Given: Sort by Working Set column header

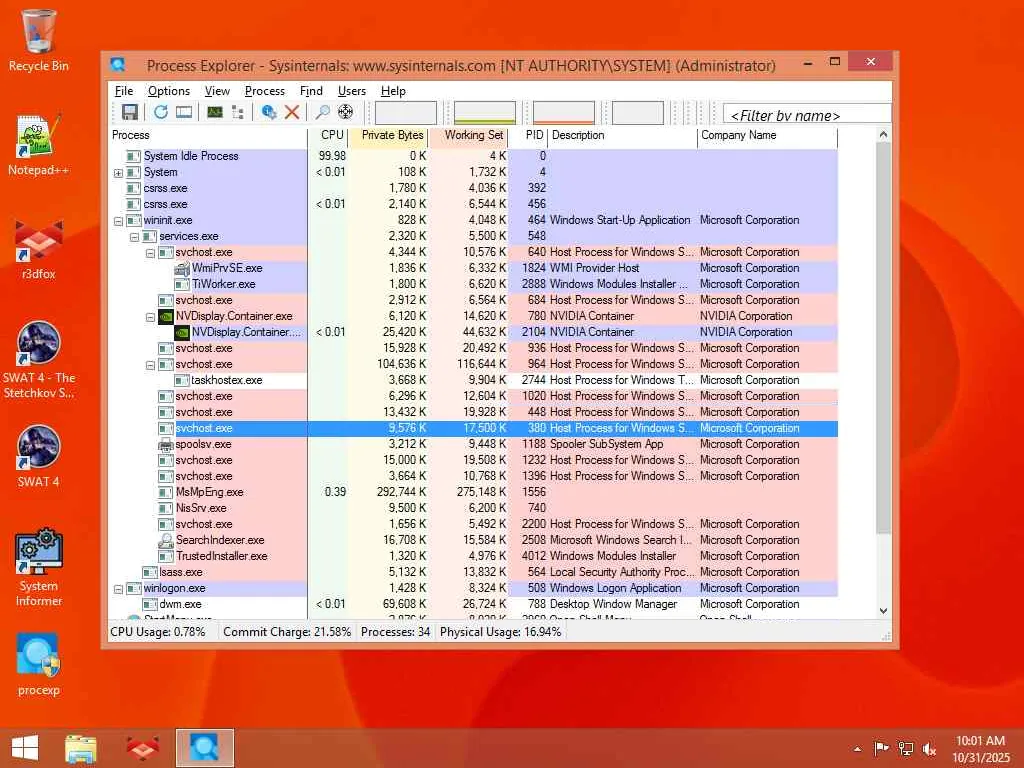Looking at the screenshot, I should (469, 135).
